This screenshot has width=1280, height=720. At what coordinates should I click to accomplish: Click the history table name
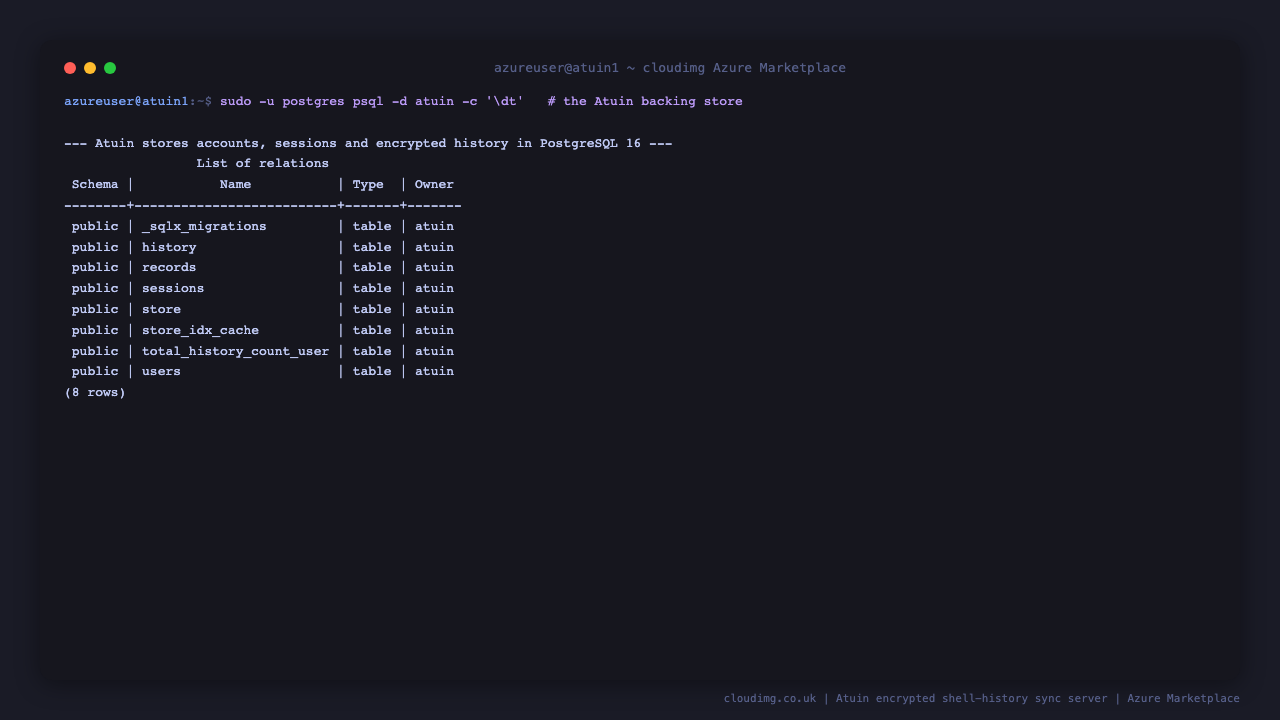coord(169,247)
